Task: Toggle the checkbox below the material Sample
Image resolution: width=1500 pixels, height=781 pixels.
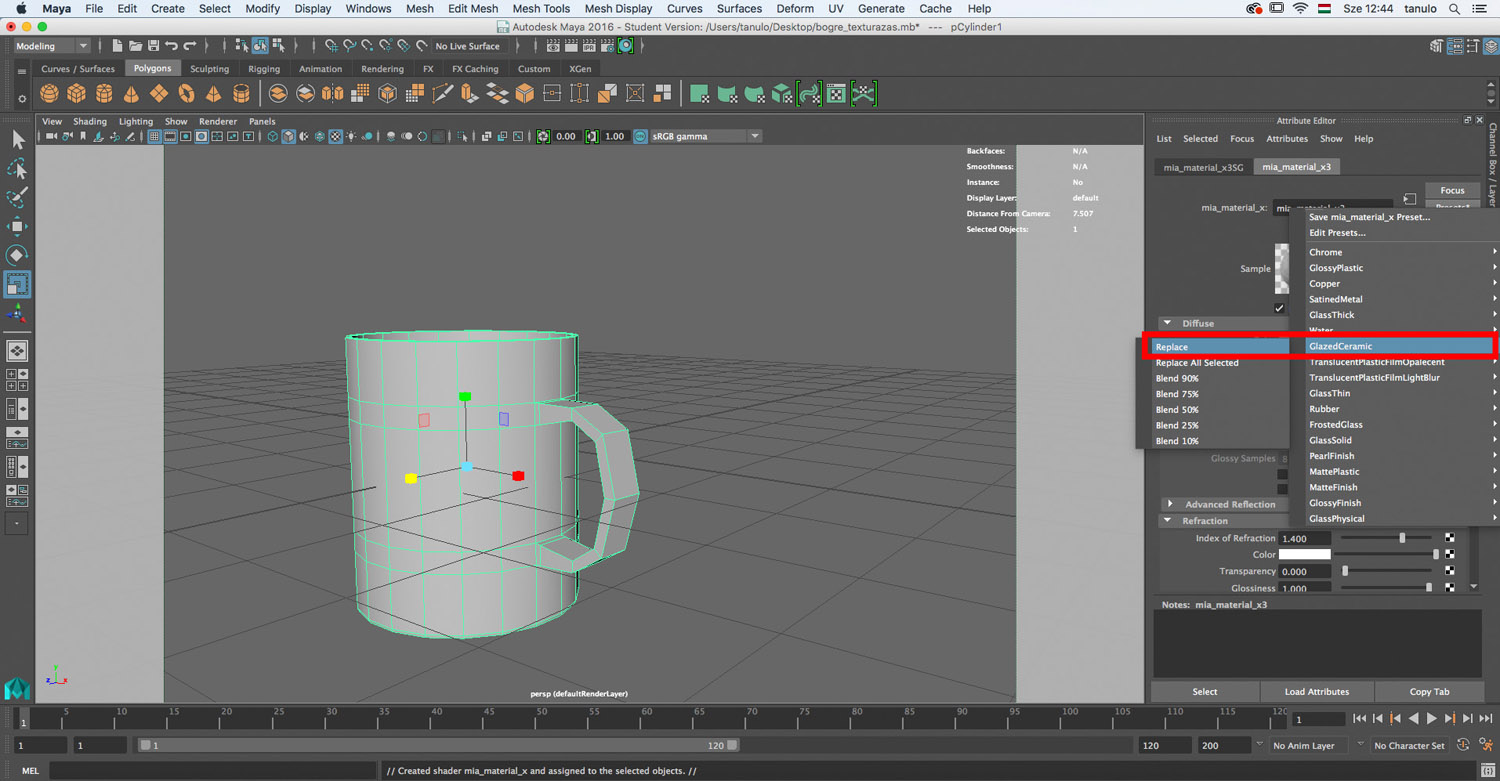Action: [x=1279, y=308]
